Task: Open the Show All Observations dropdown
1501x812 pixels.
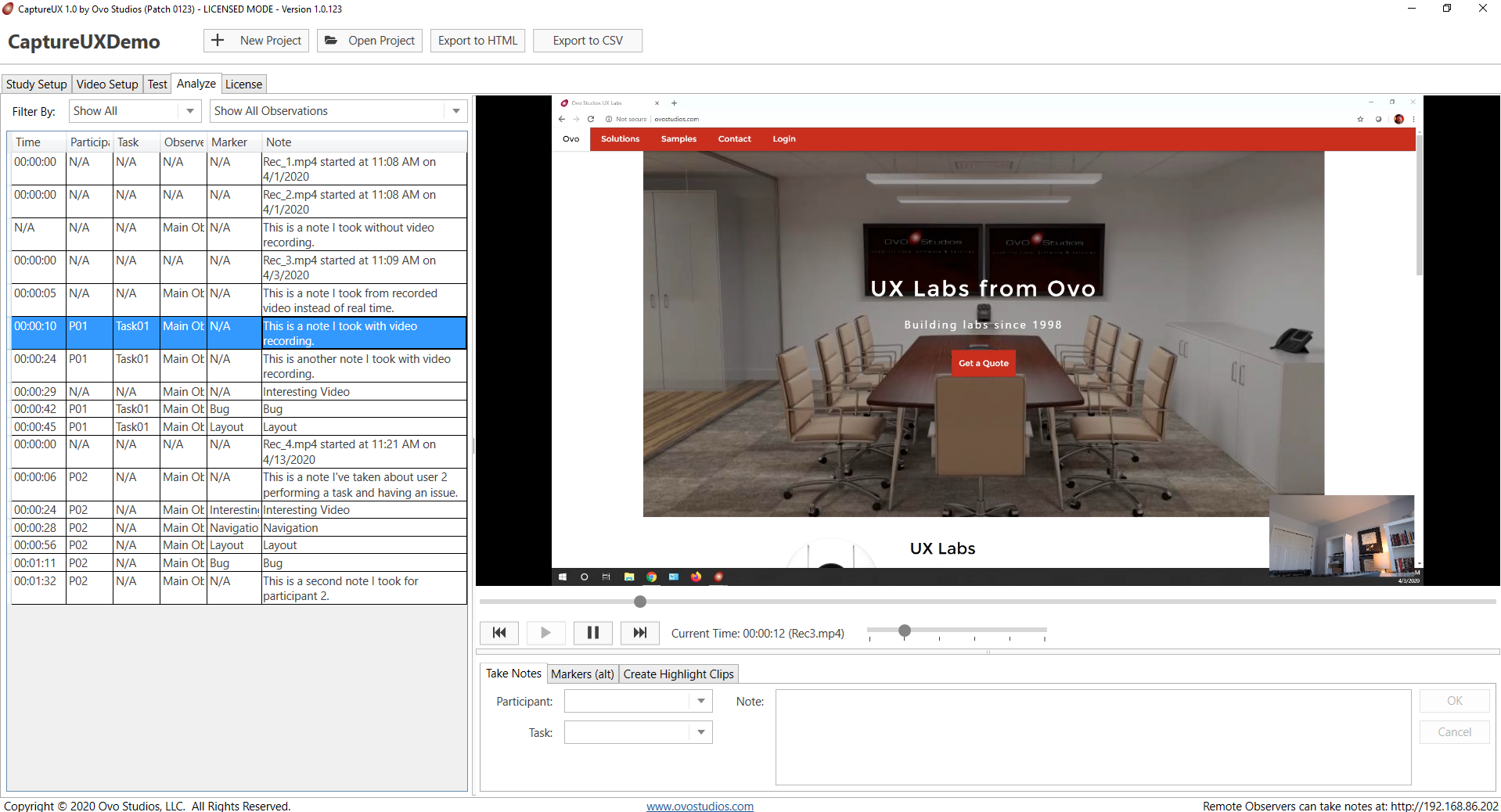Action: point(455,111)
